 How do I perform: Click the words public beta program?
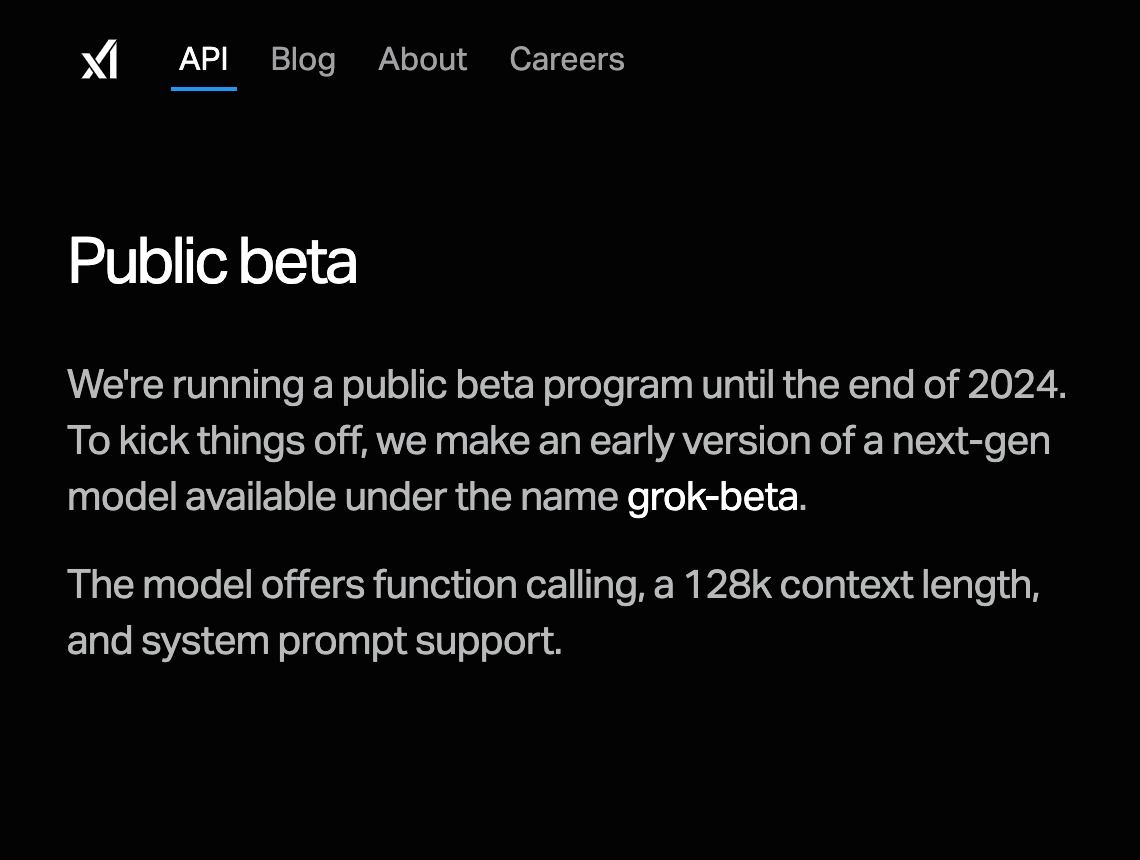click(517, 385)
